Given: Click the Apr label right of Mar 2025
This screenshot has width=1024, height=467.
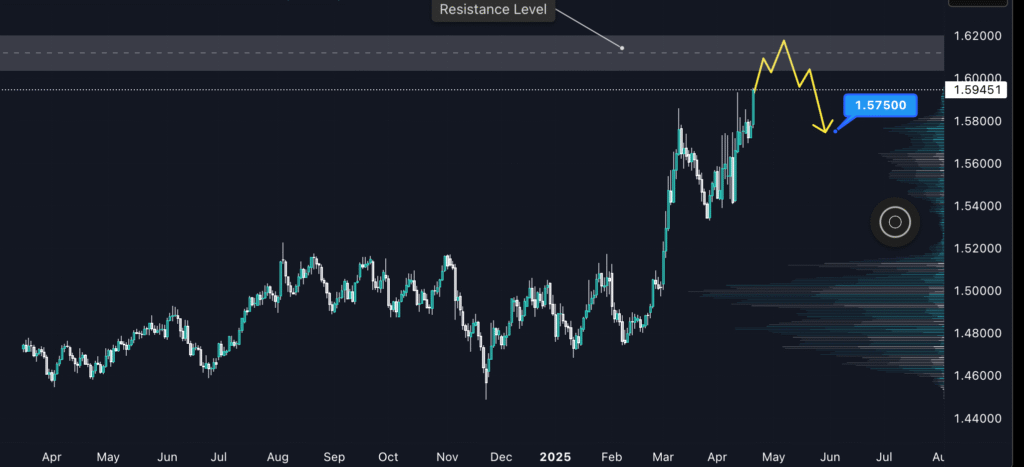Looking at the screenshot, I should coord(717,457).
